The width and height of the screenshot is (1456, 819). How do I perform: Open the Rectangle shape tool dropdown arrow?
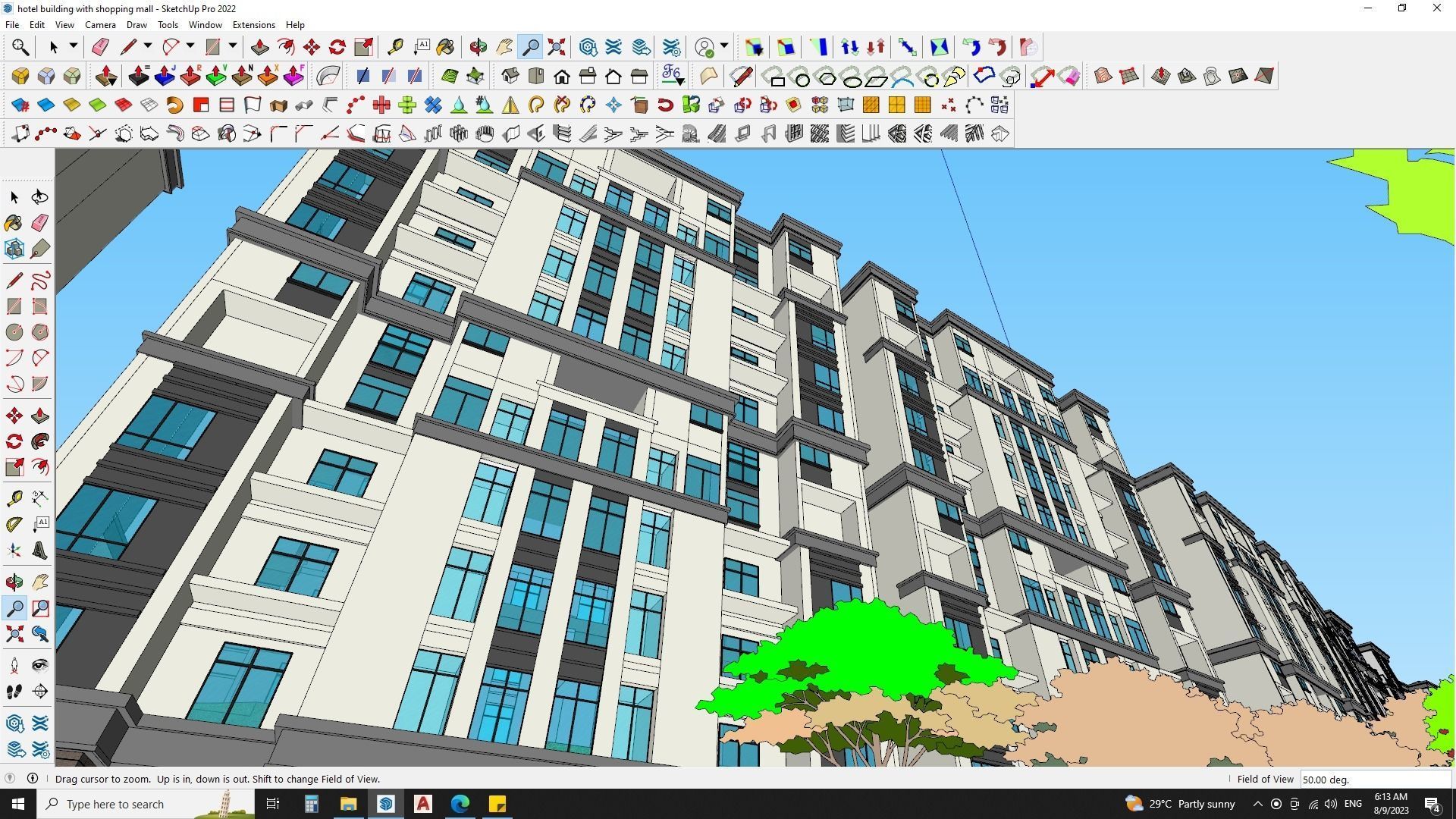[233, 46]
